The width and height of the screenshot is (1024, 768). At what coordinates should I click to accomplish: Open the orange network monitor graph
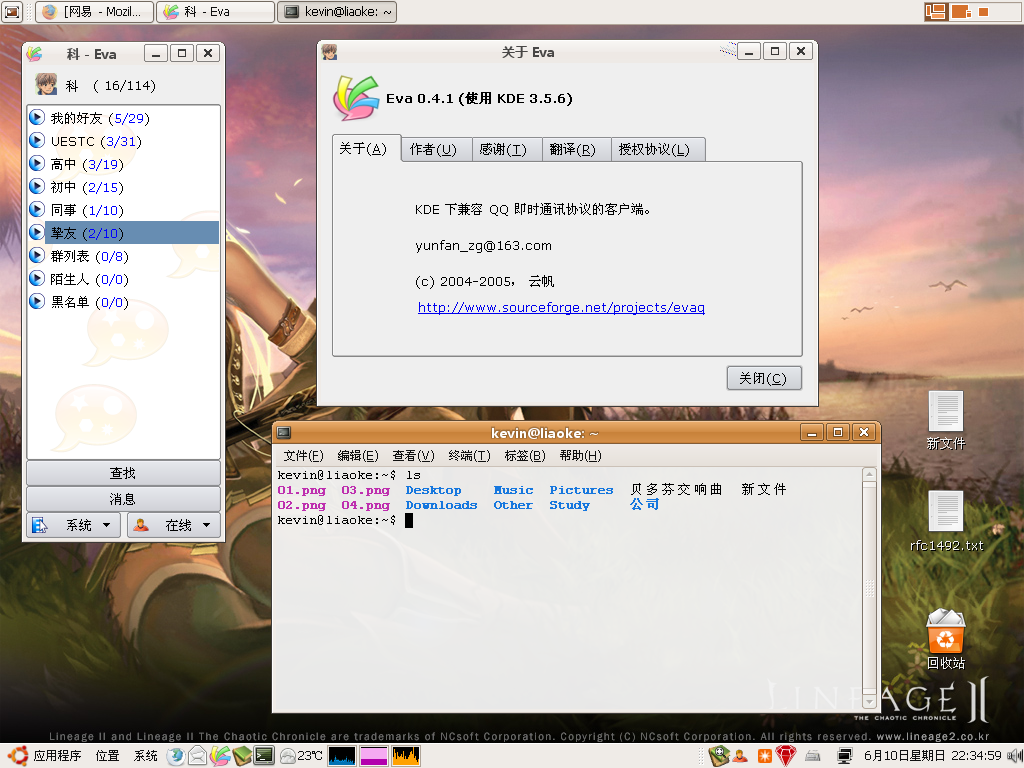click(406, 756)
